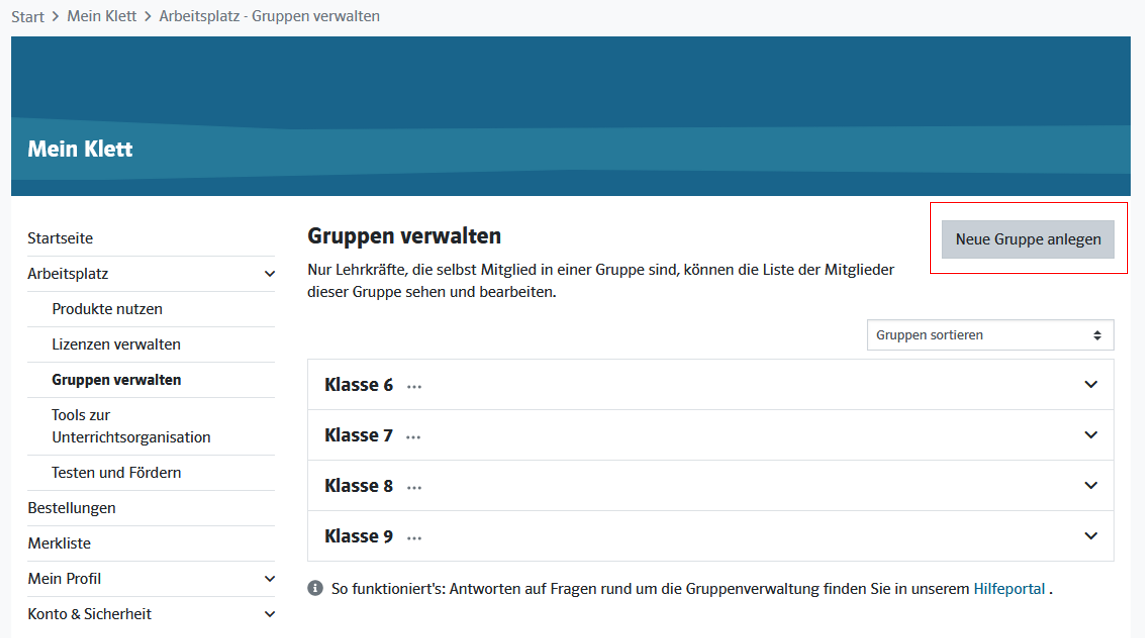The width and height of the screenshot is (1145, 638).
Task: Open the three-dot menu next to Klasse 8
Action: click(x=414, y=487)
